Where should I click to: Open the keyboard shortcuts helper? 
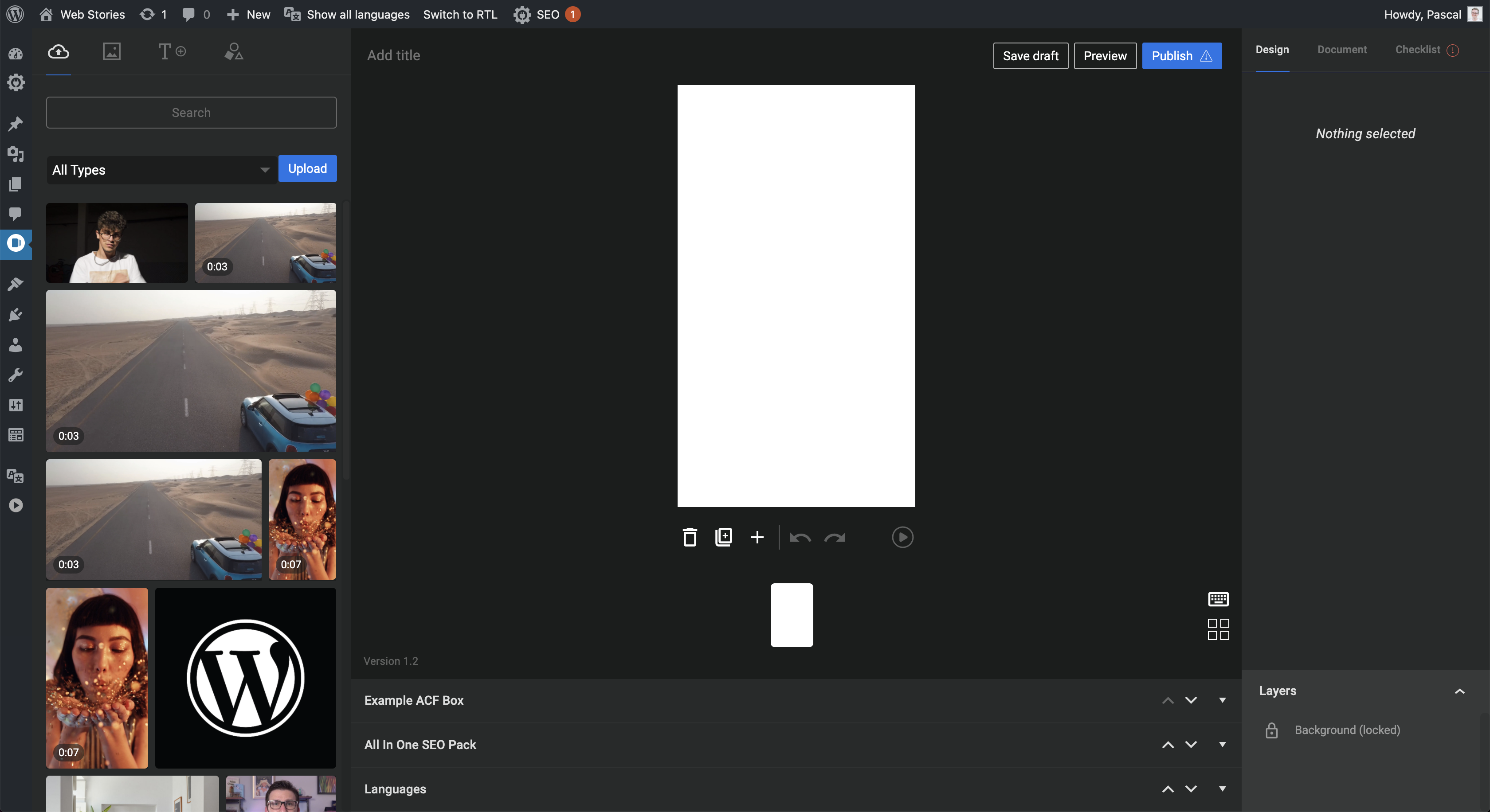1218,599
